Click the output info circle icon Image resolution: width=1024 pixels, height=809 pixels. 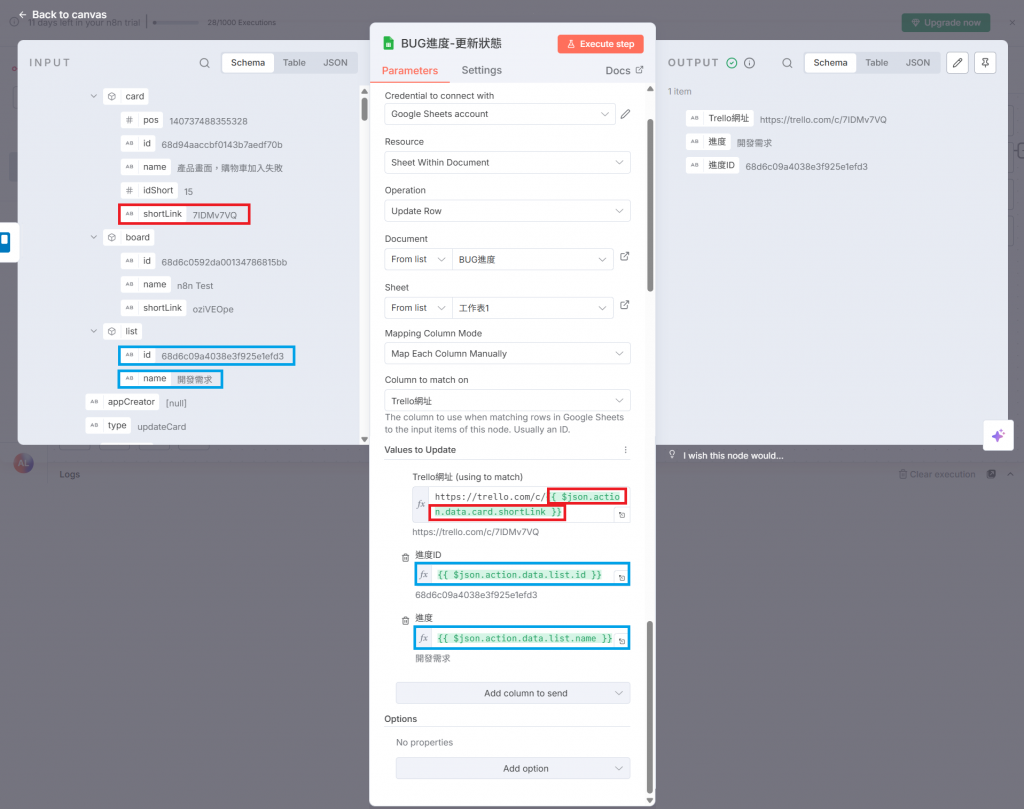750,63
